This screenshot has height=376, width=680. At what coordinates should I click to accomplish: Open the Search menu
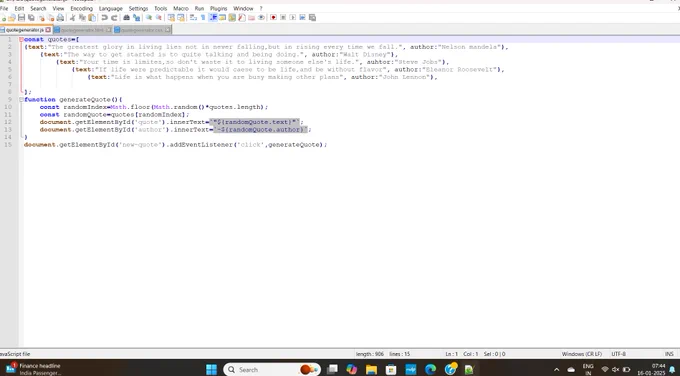coord(38,8)
